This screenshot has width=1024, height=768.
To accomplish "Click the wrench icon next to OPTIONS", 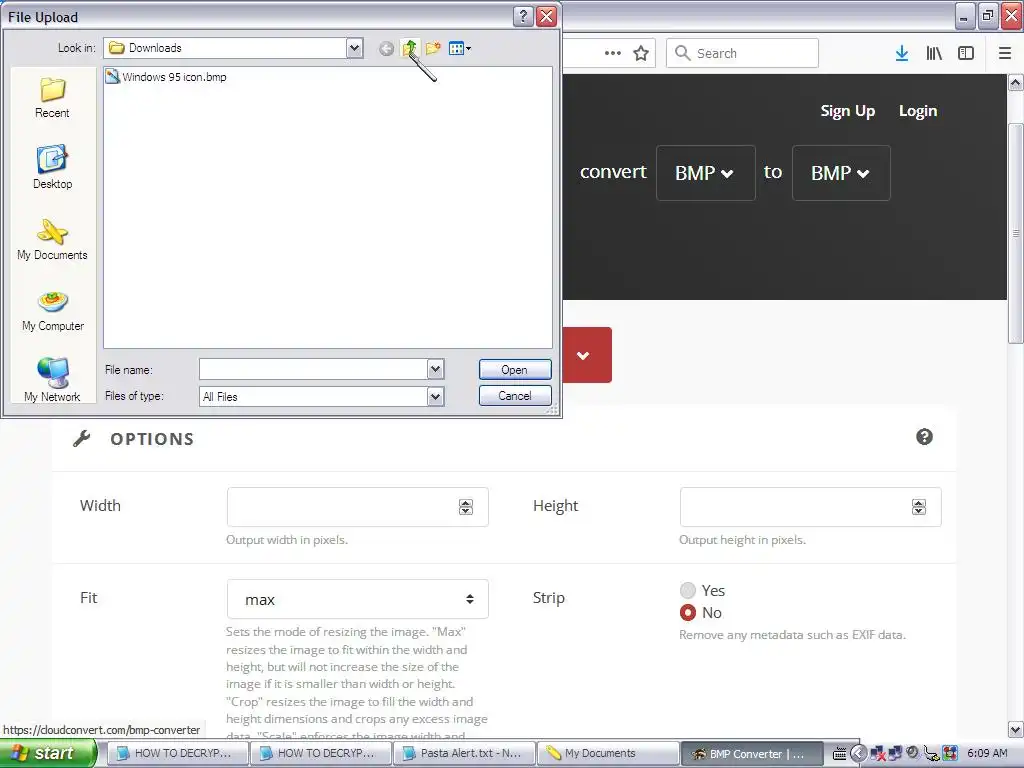I will point(82,438).
